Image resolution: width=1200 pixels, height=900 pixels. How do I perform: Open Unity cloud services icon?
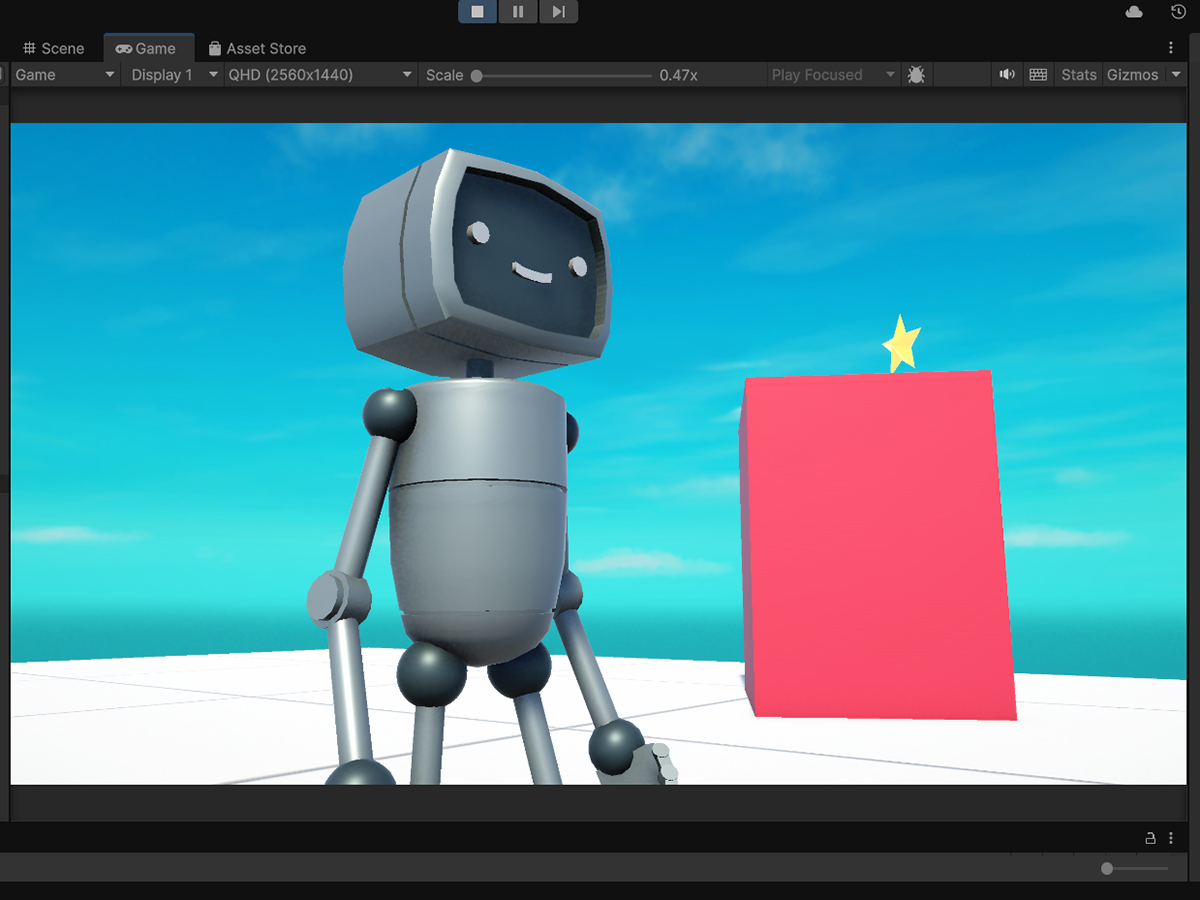1134,12
